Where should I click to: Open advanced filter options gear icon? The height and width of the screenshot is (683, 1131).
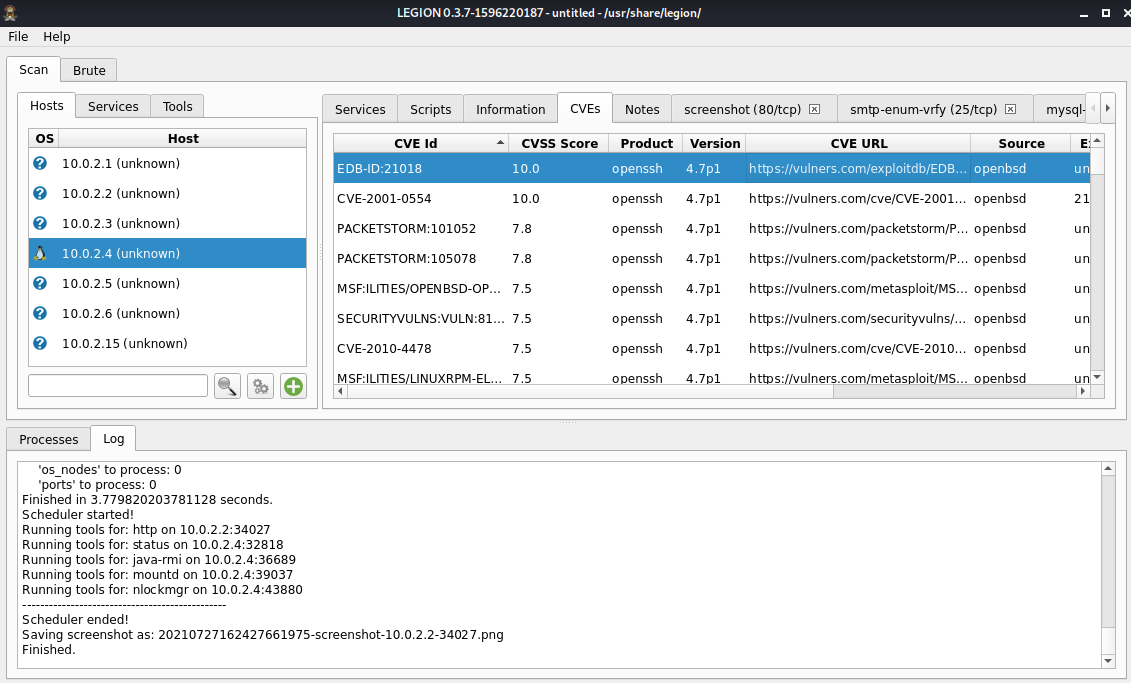pyautogui.click(x=261, y=386)
